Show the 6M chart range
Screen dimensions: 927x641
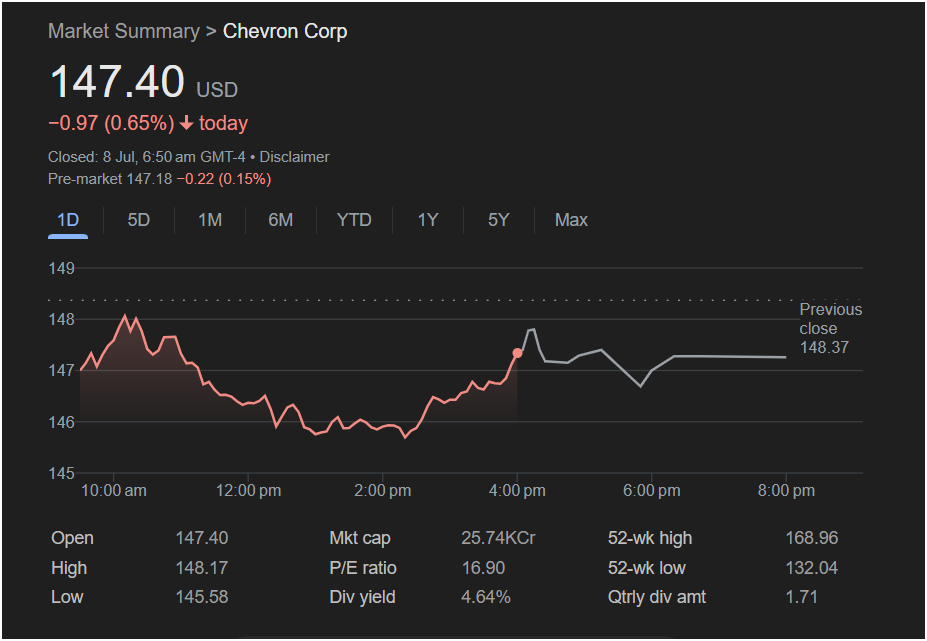coord(281,220)
